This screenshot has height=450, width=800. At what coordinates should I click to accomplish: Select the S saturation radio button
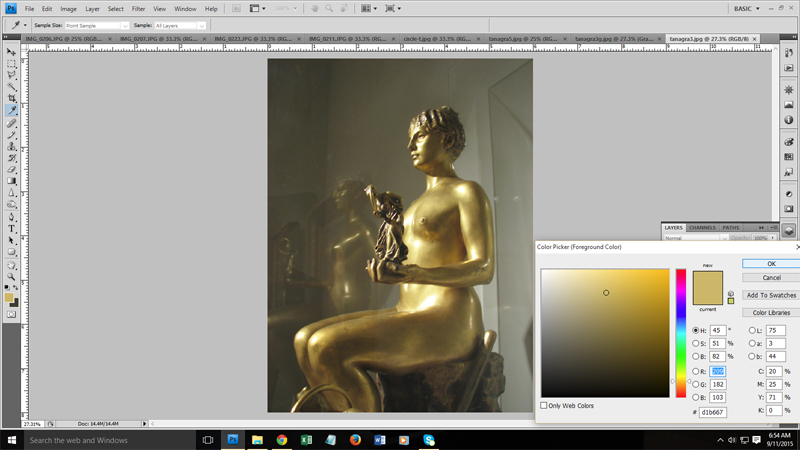click(x=697, y=343)
